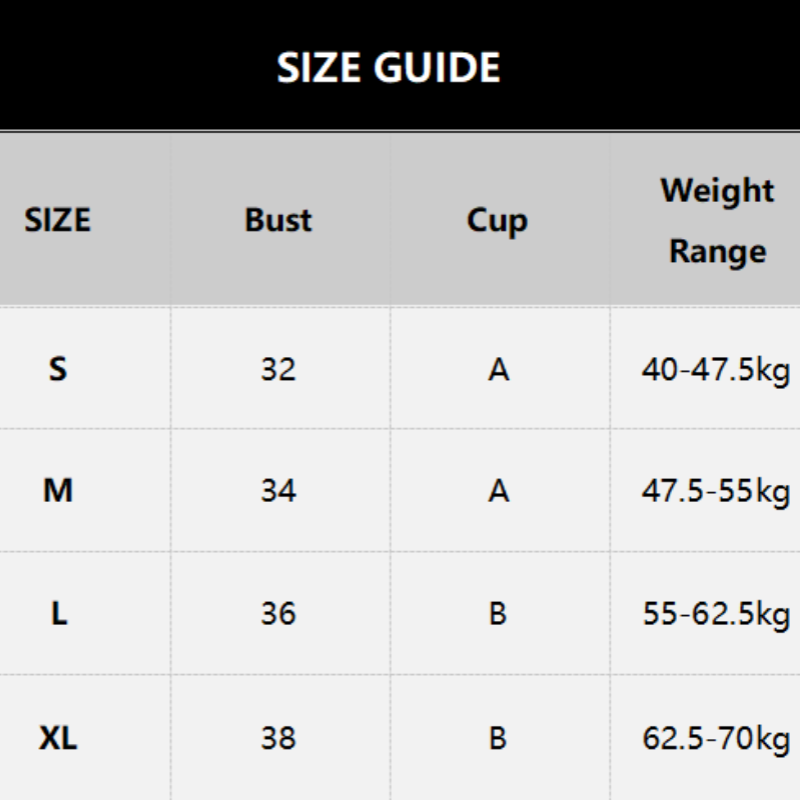Select the M size row label
Screen dimensions: 800x800
click(x=58, y=490)
